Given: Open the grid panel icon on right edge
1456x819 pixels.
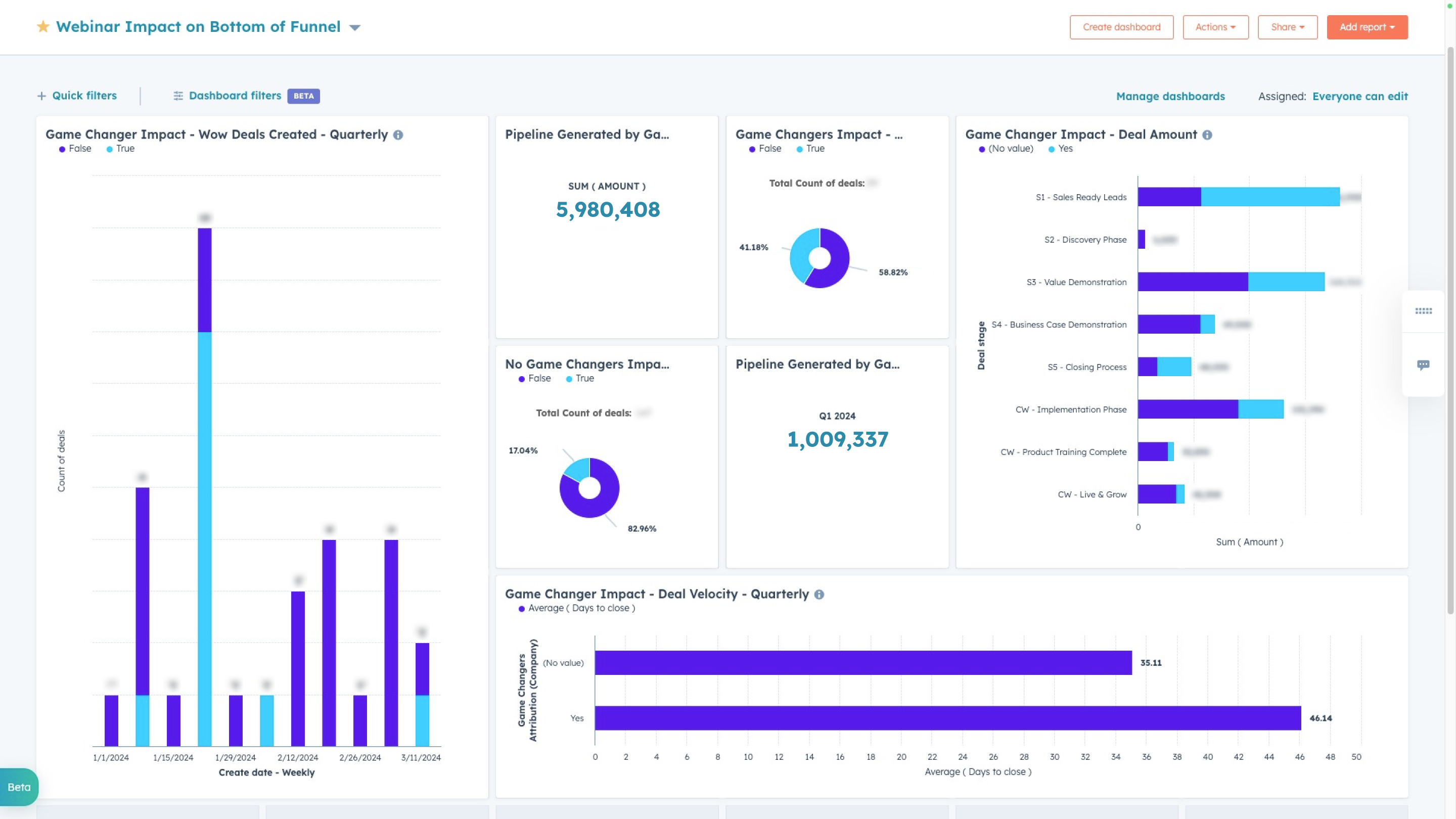Looking at the screenshot, I should tap(1424, 310).
